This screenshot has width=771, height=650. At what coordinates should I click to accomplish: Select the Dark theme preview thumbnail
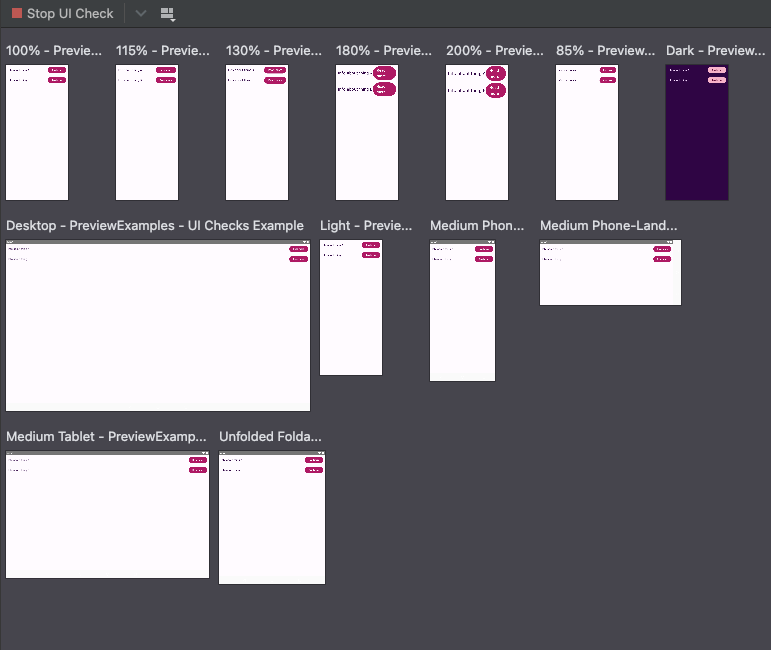point(697,132)
